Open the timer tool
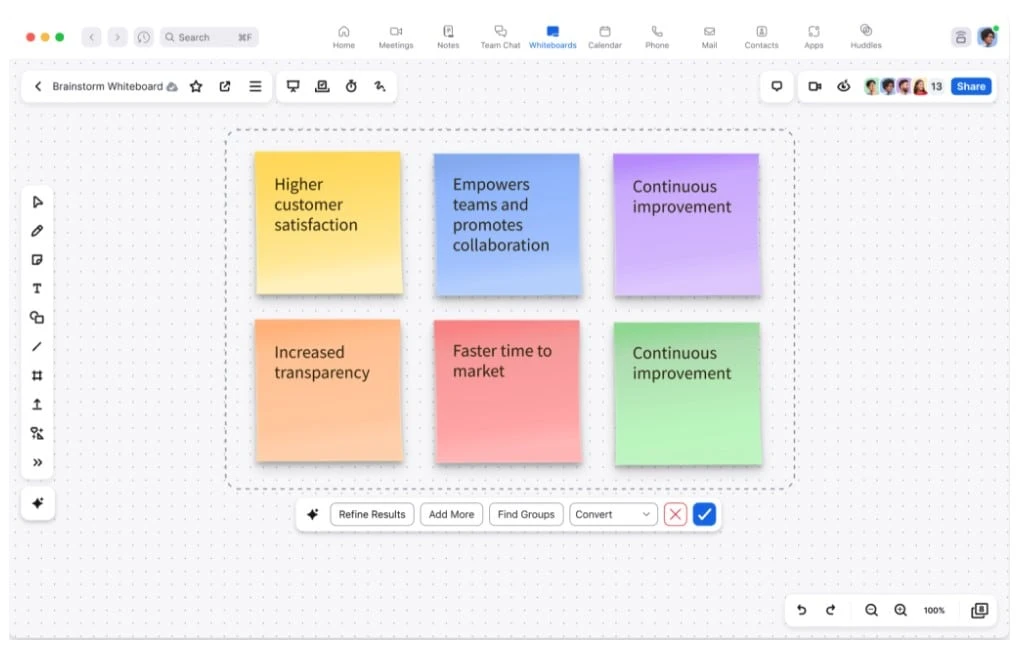1023x660 pixels. pyautogui.click(x=351, y=86)
